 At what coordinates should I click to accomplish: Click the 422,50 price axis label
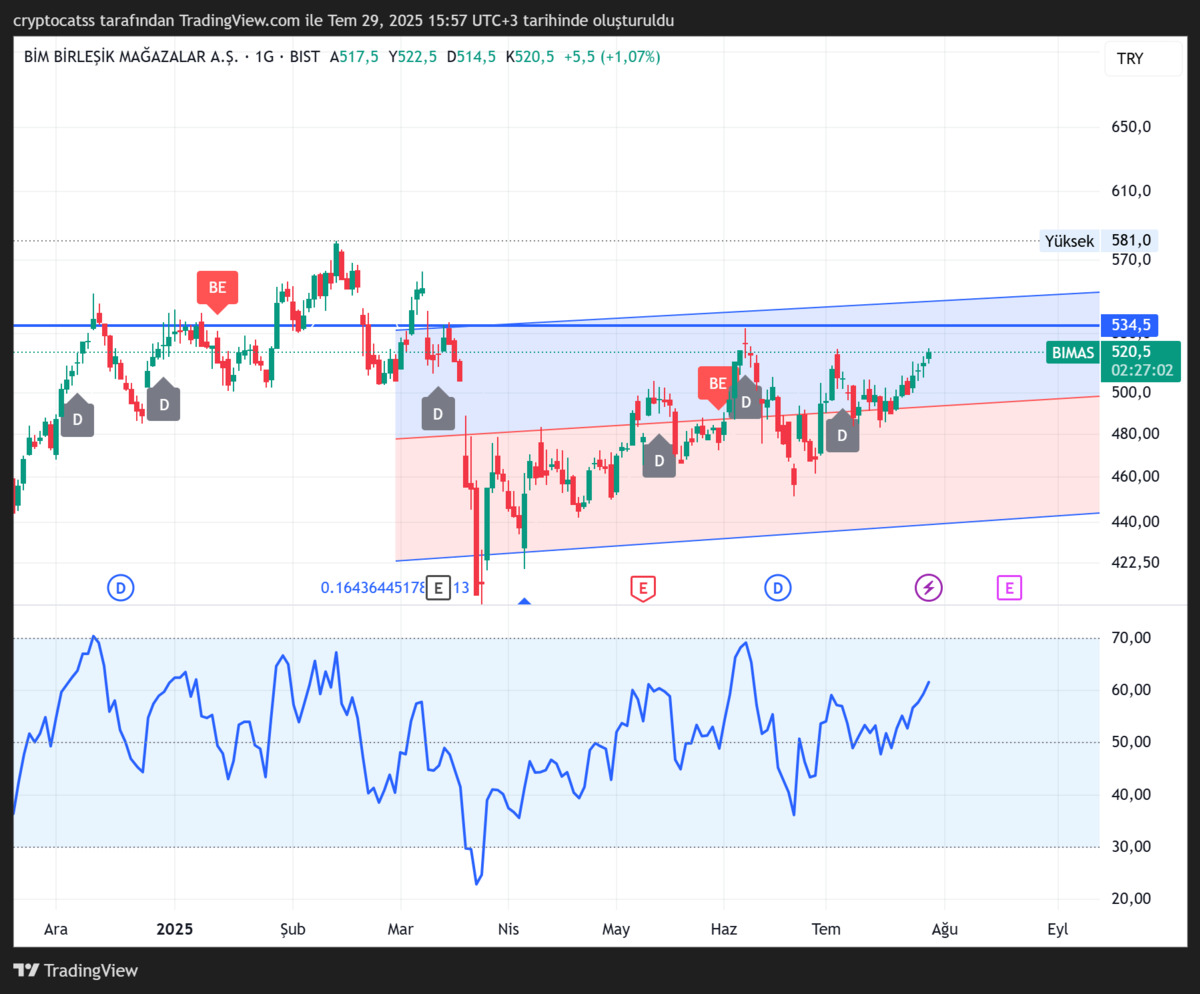[x=1135, y=562]
